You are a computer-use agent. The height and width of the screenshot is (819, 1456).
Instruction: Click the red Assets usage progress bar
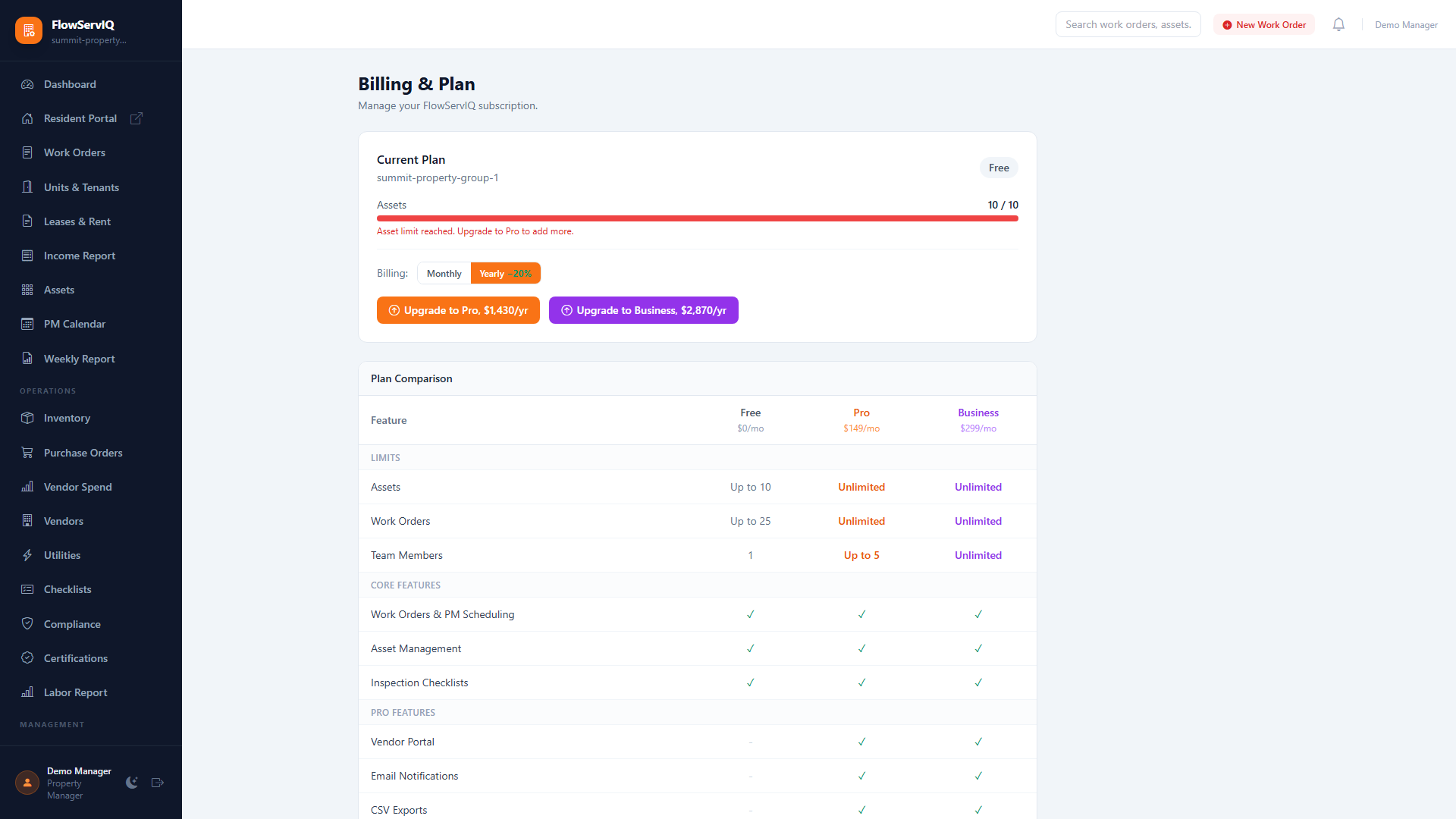tap(698, 218)
